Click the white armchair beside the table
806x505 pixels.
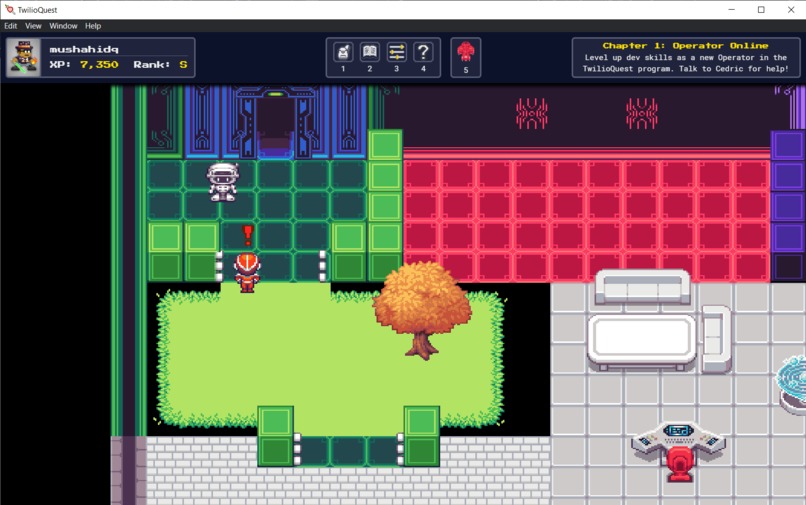[716, 338]
